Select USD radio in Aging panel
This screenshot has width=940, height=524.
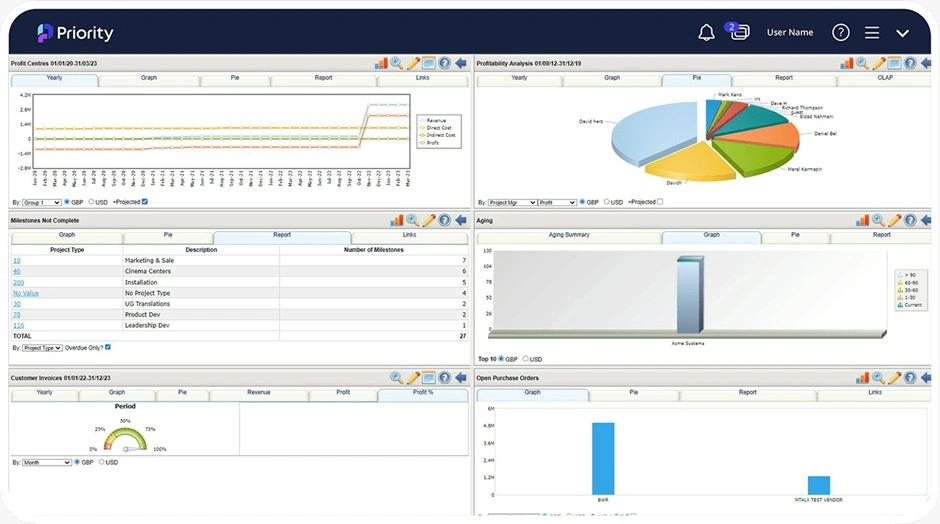[525, 359]
